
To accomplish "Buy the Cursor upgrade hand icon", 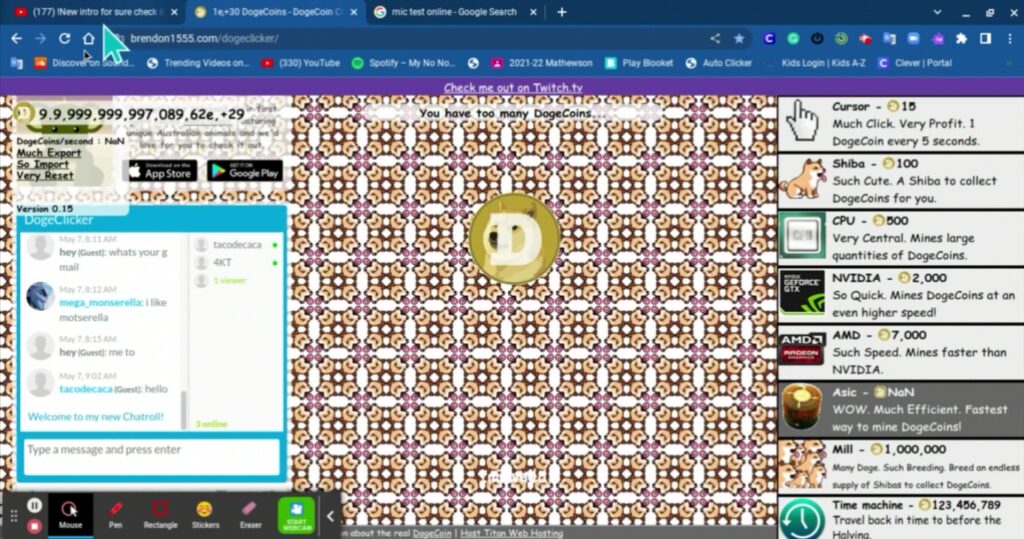I will pyautogui.click(x=802, y=122).
